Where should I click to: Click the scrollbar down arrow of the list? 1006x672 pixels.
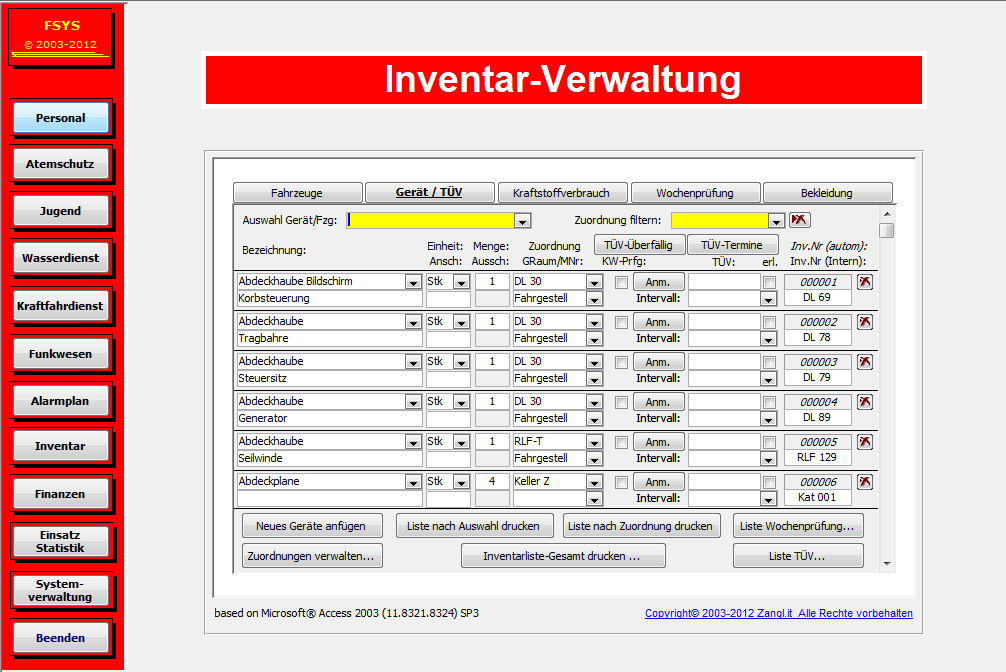pos(887,564)
